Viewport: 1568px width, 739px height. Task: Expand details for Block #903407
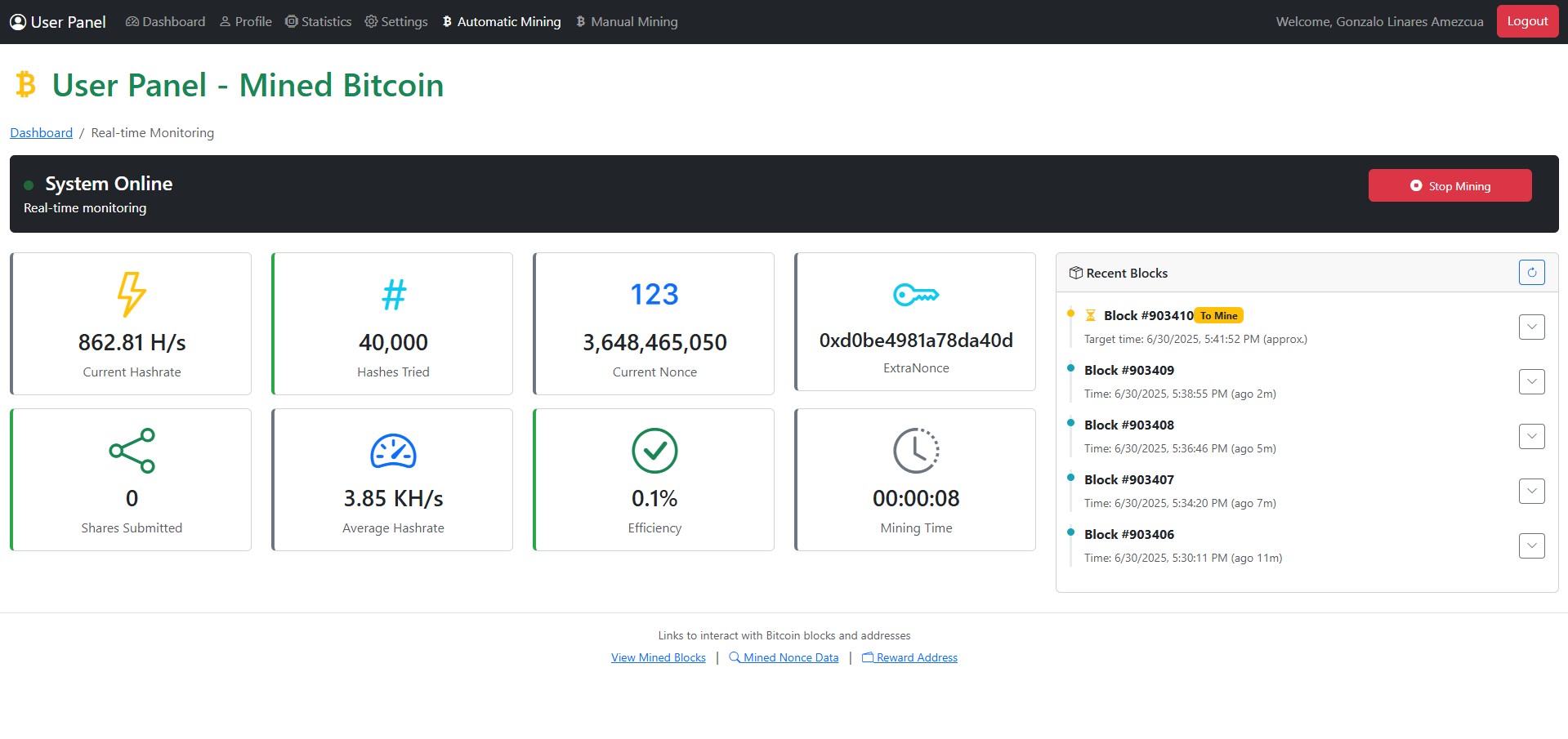[1532, 492]
